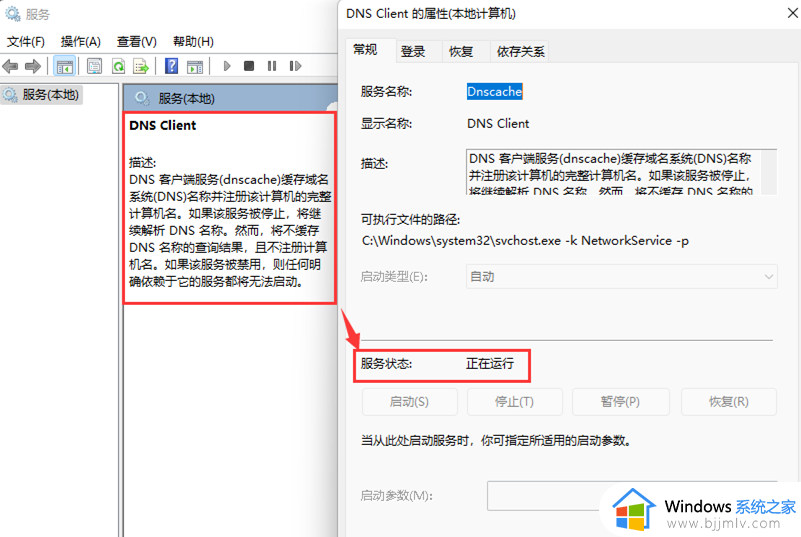Open the Properties toolbar icon

(x=95, y=66)
